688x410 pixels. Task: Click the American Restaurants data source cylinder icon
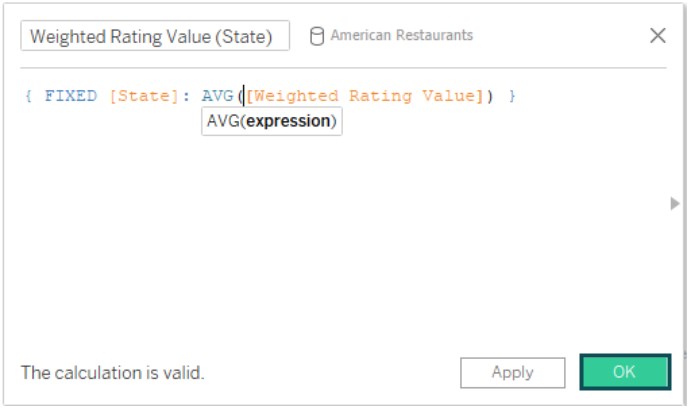tap(317, 36)
